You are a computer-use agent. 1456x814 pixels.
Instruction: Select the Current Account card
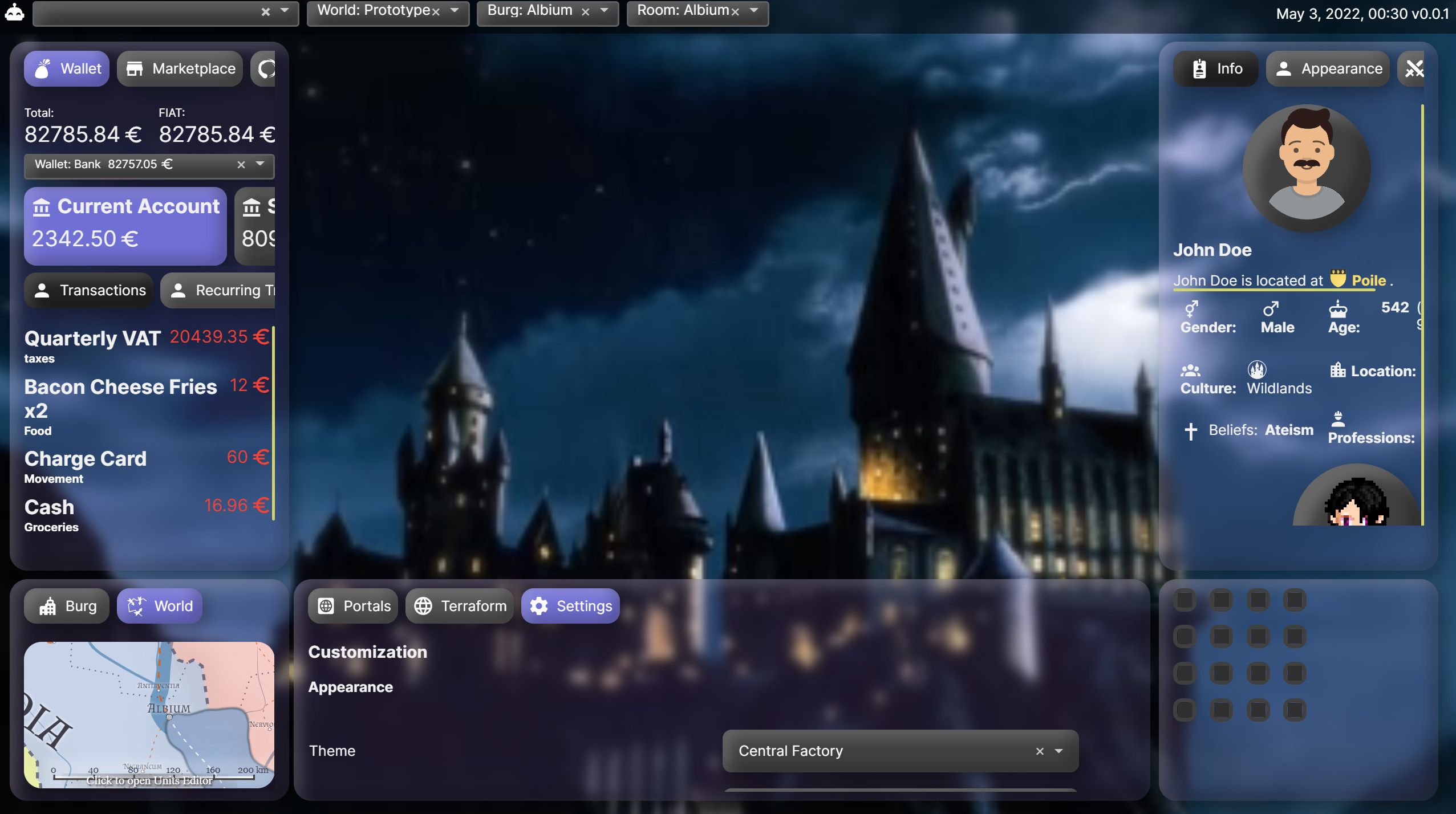[x=125, y=226]
